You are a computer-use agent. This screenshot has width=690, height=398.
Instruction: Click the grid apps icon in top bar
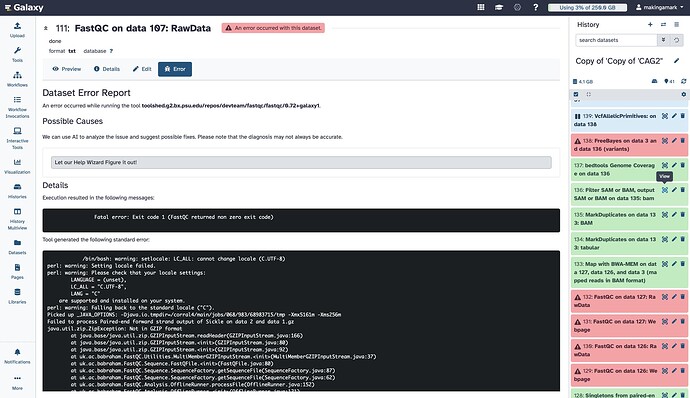[x=481, y=7]
